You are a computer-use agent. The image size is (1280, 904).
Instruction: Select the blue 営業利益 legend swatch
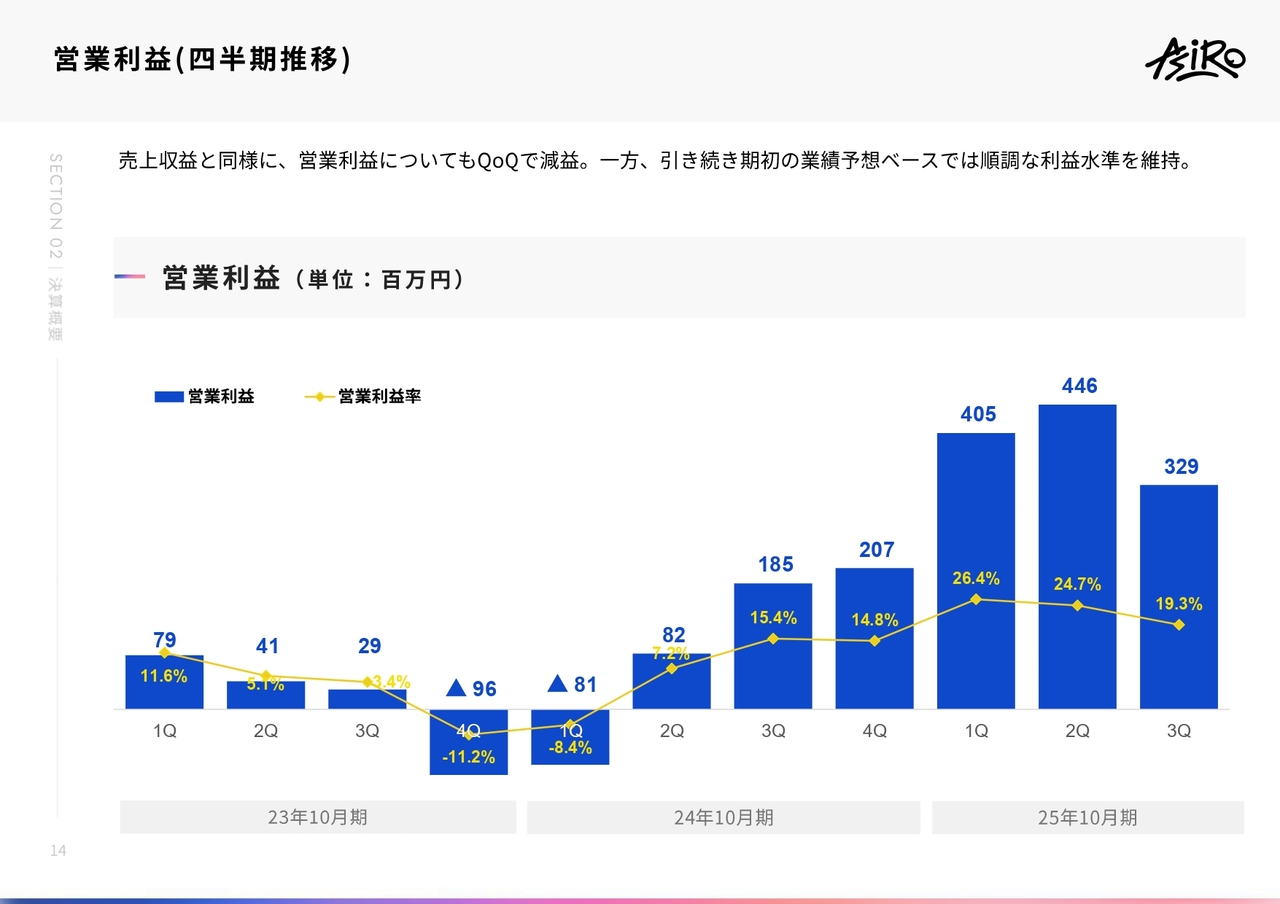tap(169, 397)
